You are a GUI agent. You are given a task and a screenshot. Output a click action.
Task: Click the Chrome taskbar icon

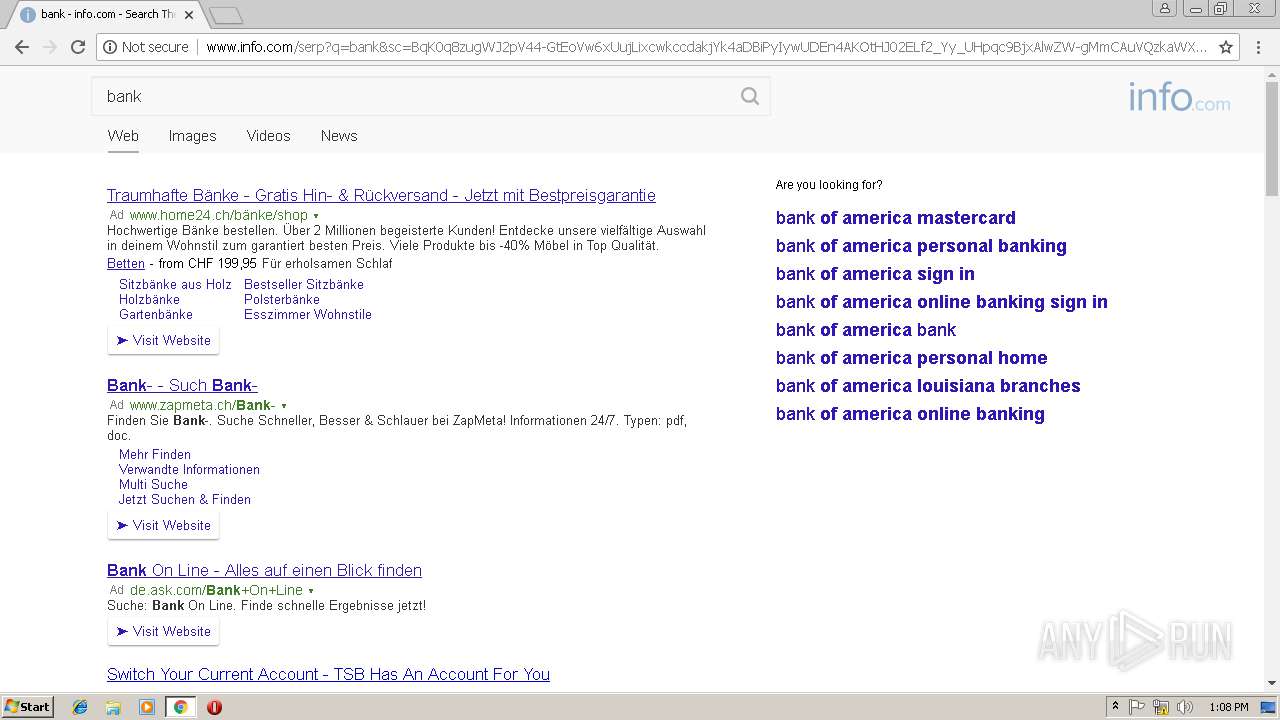click(180, 707)
